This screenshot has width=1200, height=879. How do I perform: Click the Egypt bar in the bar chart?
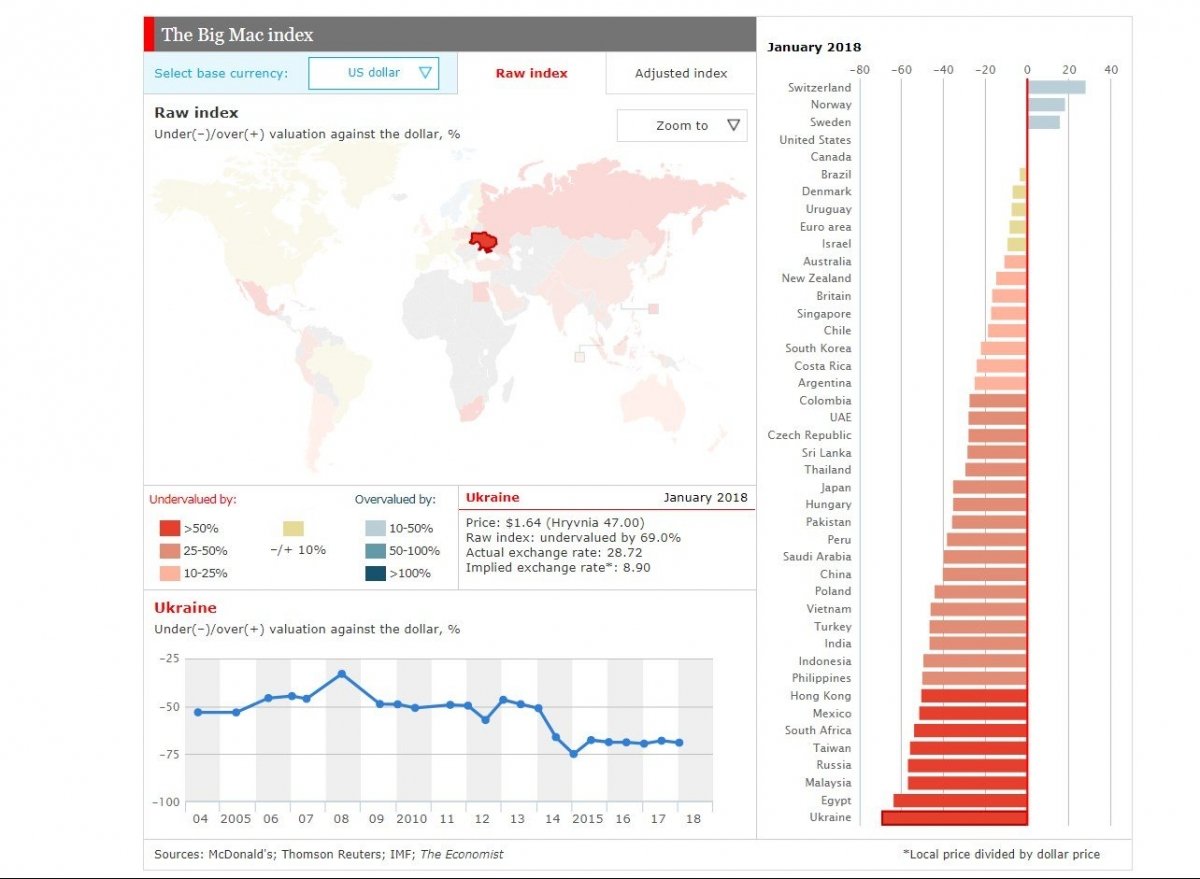(960, 800)
